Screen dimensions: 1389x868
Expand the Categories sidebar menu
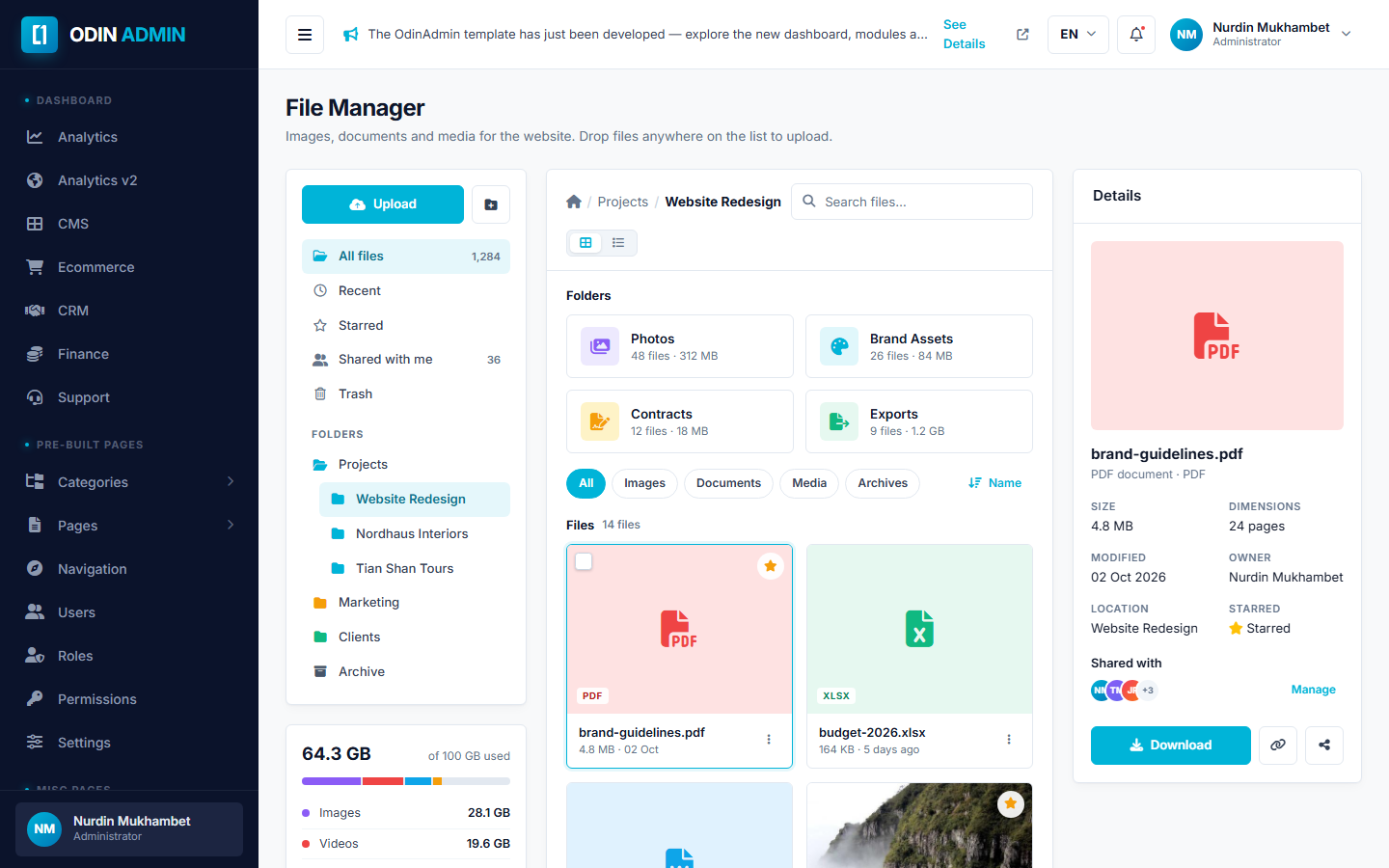pyautogui.click(x=129, y=482)
